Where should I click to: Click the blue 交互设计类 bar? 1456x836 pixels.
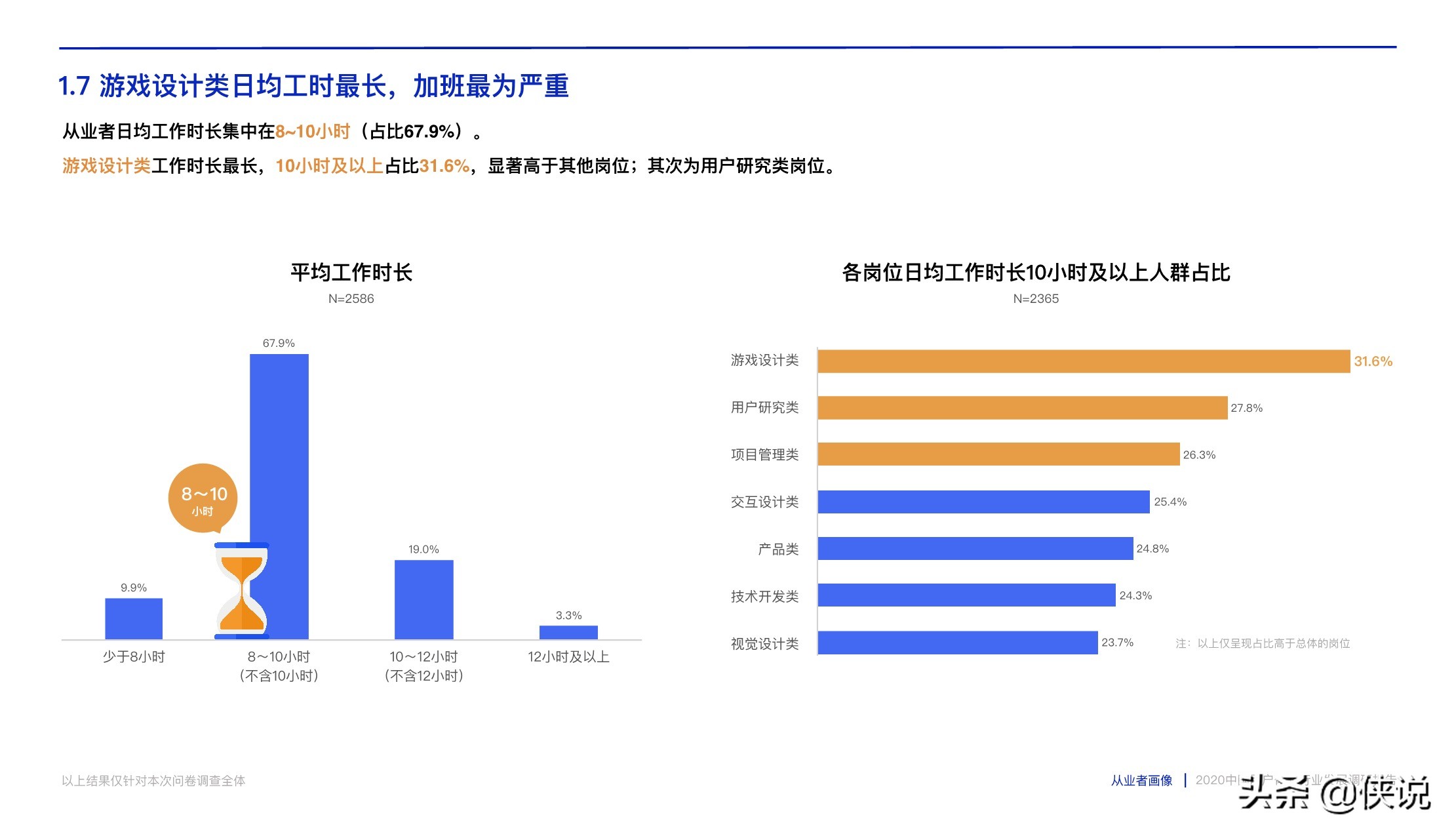tap(984, 502)
